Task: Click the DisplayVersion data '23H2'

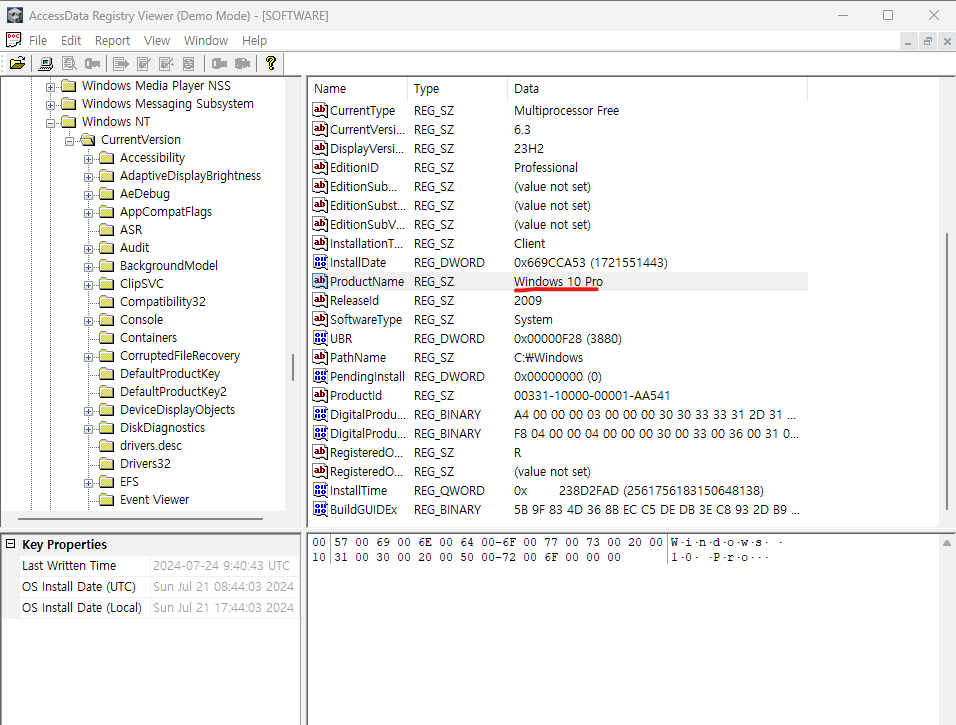Action: point(529,148)
